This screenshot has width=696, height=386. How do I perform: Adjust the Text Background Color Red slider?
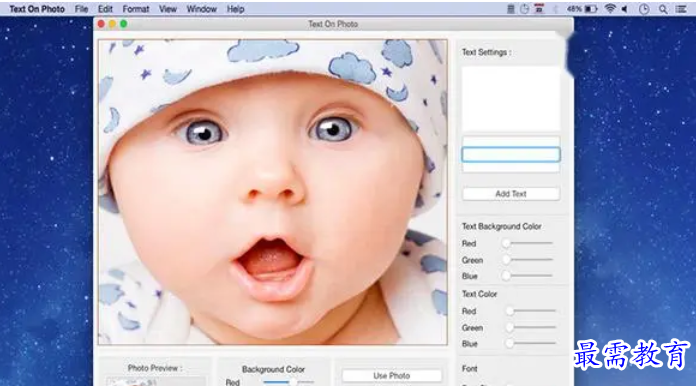[528, 243]
